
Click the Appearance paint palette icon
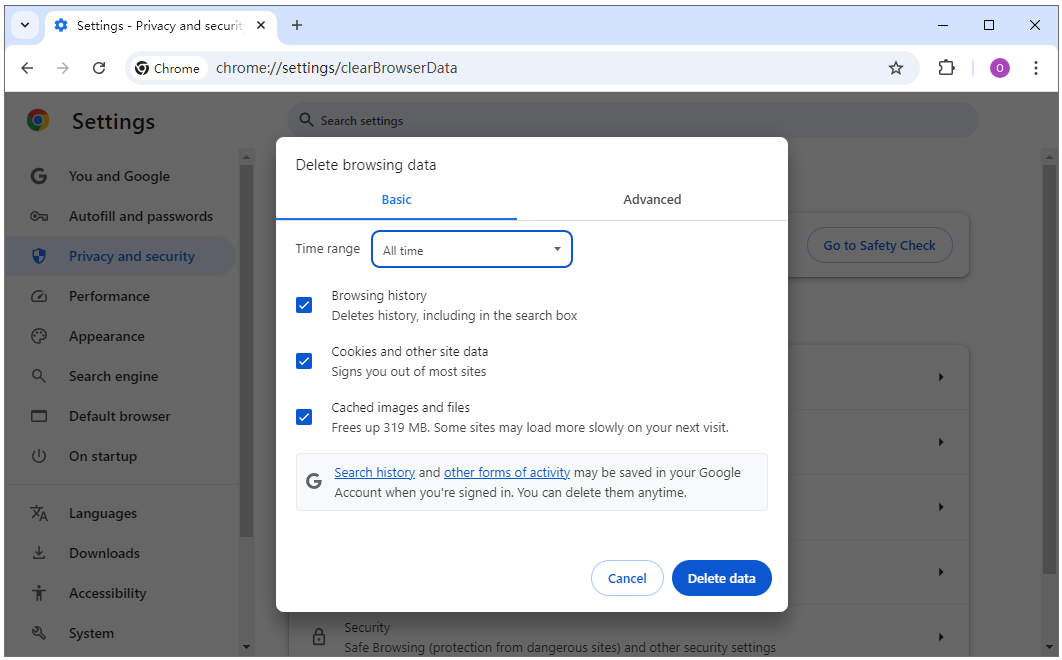[x=38, y=336]
